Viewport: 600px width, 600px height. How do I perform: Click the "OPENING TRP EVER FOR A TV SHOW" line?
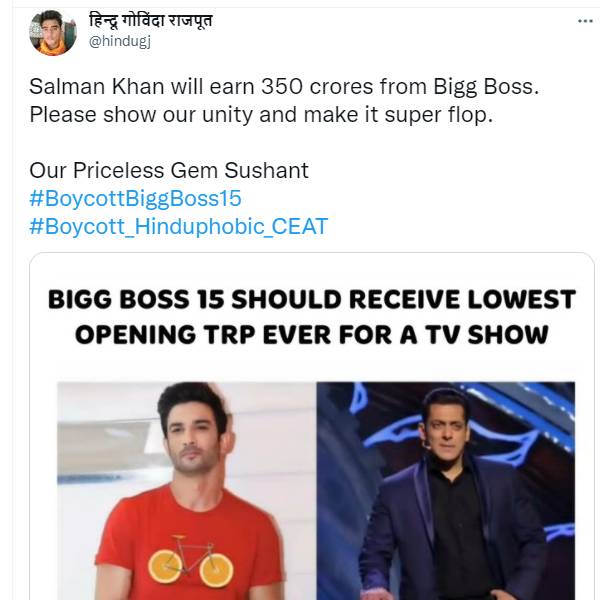coord(313,333)
